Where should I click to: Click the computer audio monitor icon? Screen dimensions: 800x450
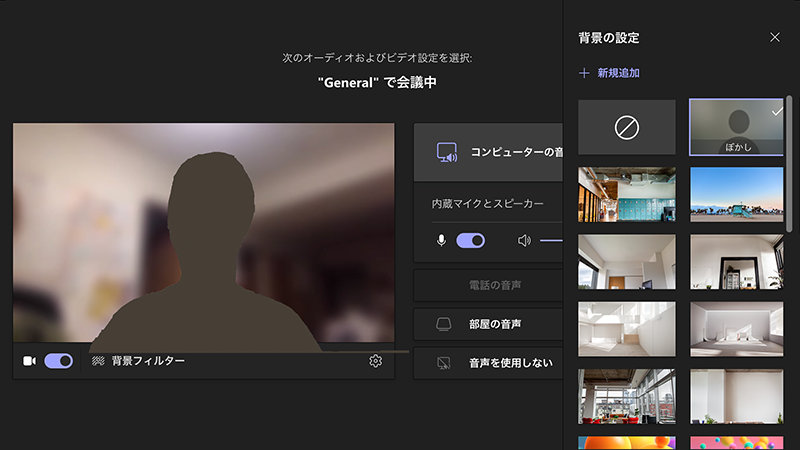[x=446, y=152]
